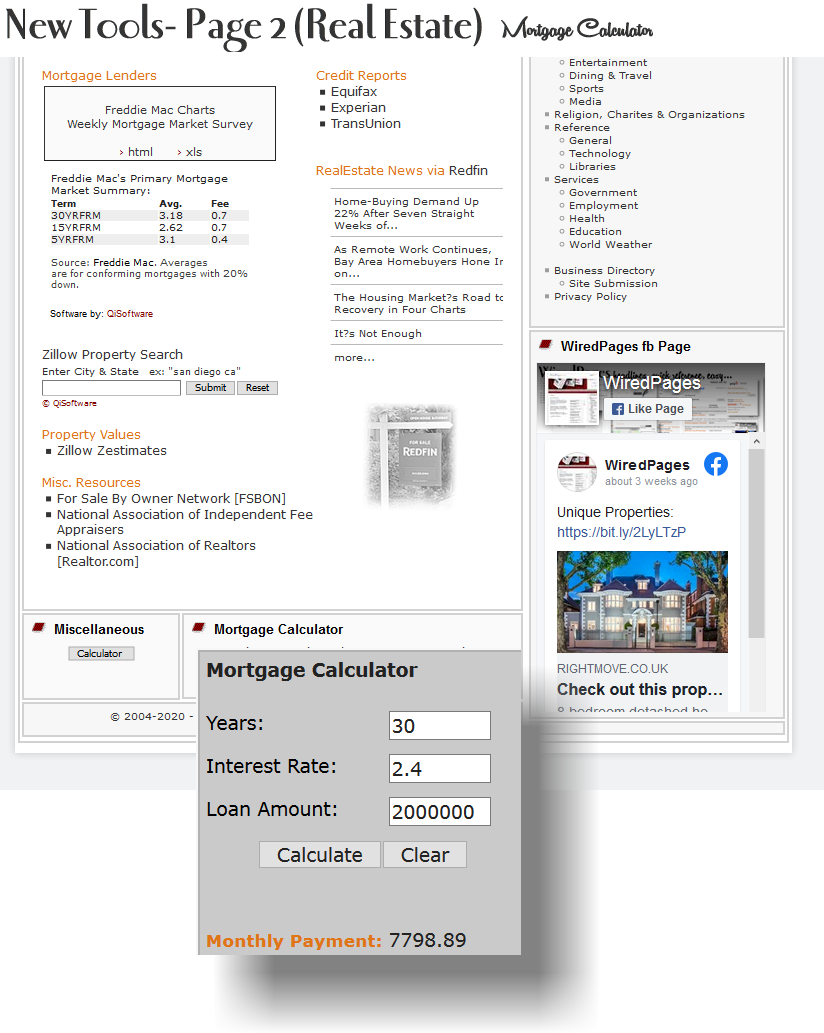Open the Employment services link
The image size is (824, 1033).
pyautogui.click(x=603, y=206)
